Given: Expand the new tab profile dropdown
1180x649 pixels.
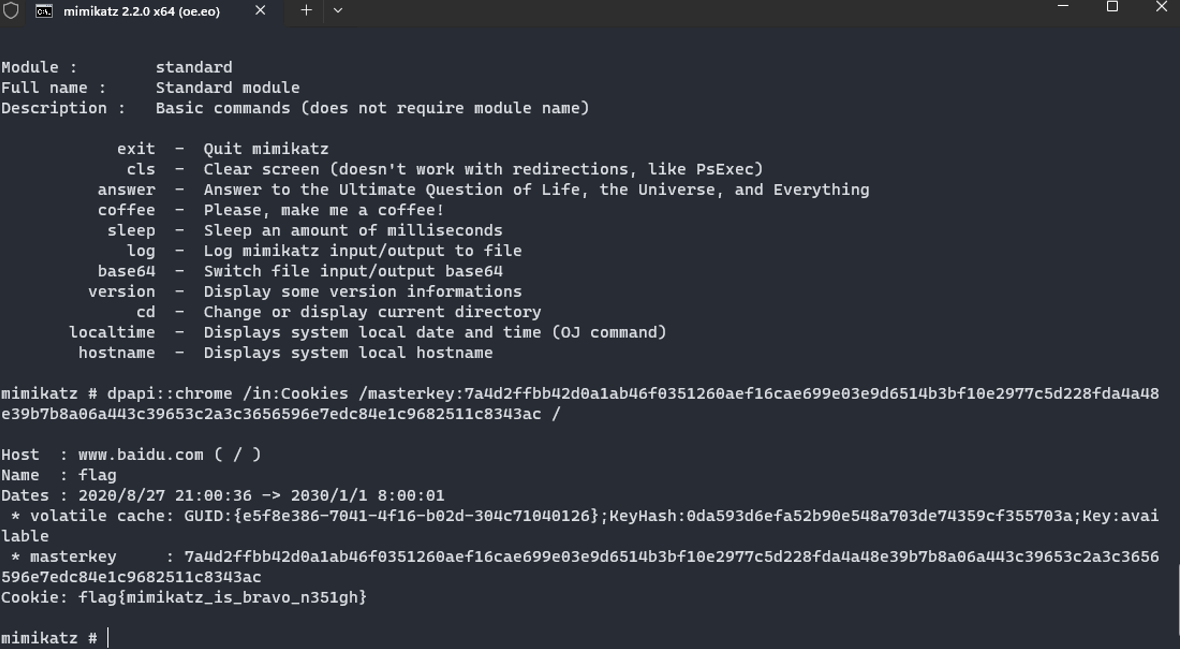Looking at the screenshot, I should (338, 11).
